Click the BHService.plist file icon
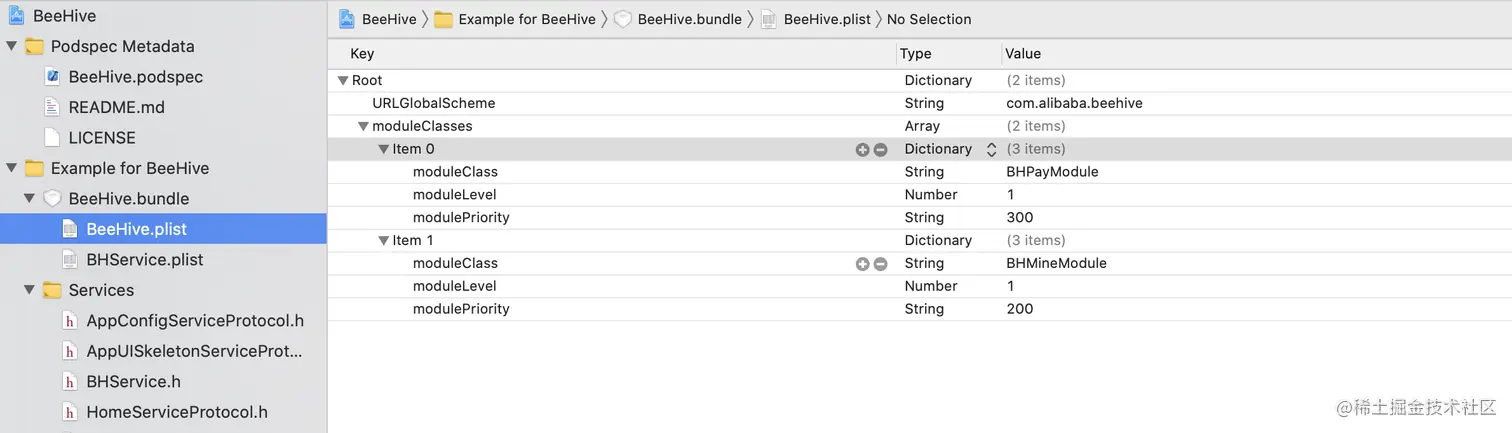 coord(70,259)
